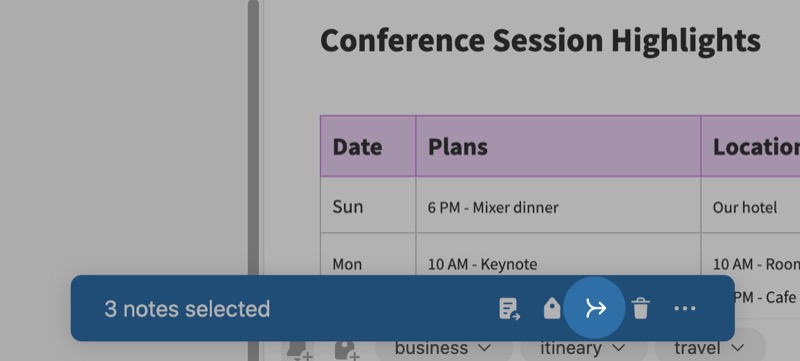The width and height of the screenshot is (800, 361).
Task: Click the Conference Session Highlights note title
Action: (540, 41)
